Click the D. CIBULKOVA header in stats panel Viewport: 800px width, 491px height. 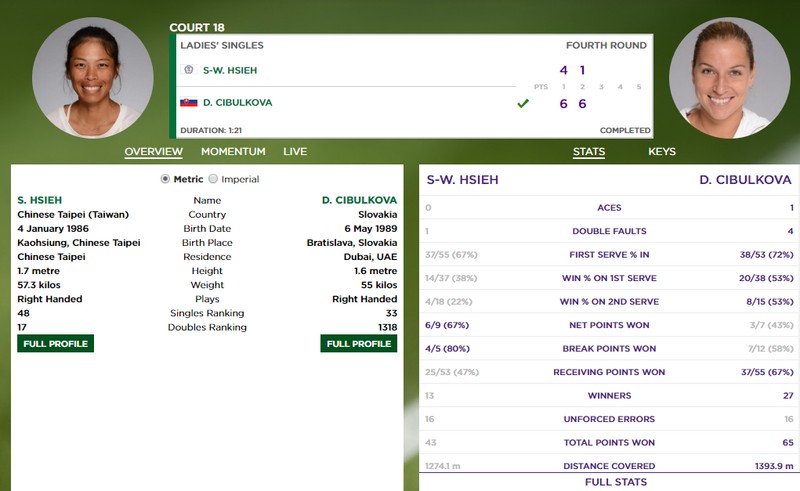[745, 180]
